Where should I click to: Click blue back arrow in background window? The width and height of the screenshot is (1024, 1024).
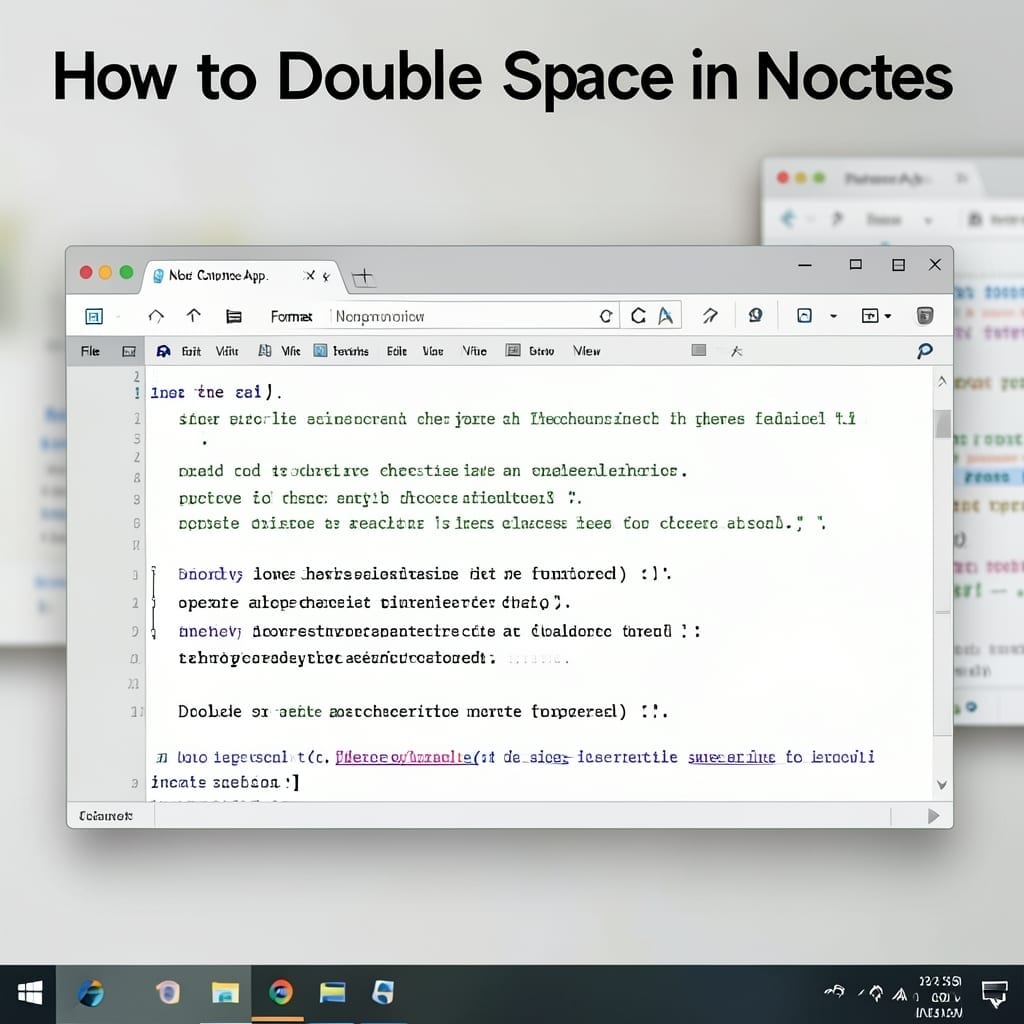788,218
